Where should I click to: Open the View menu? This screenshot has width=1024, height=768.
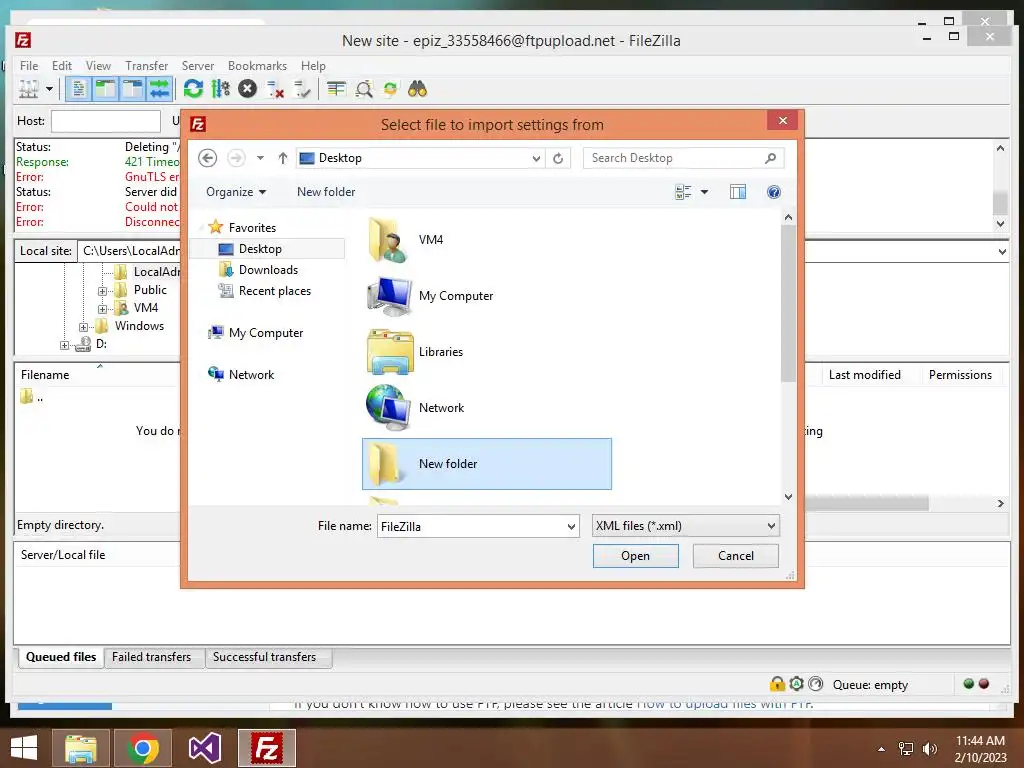coord(98,66)
